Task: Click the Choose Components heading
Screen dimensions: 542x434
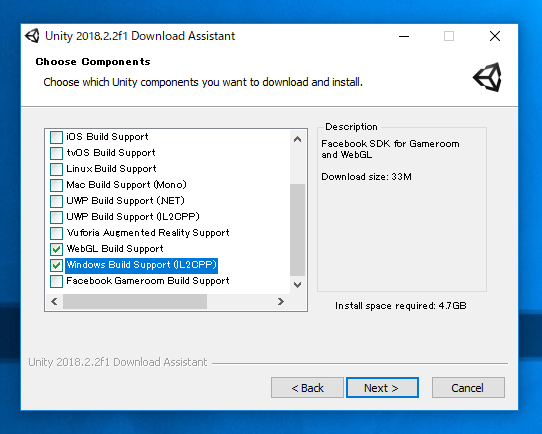Action: (x=93, y=62)
